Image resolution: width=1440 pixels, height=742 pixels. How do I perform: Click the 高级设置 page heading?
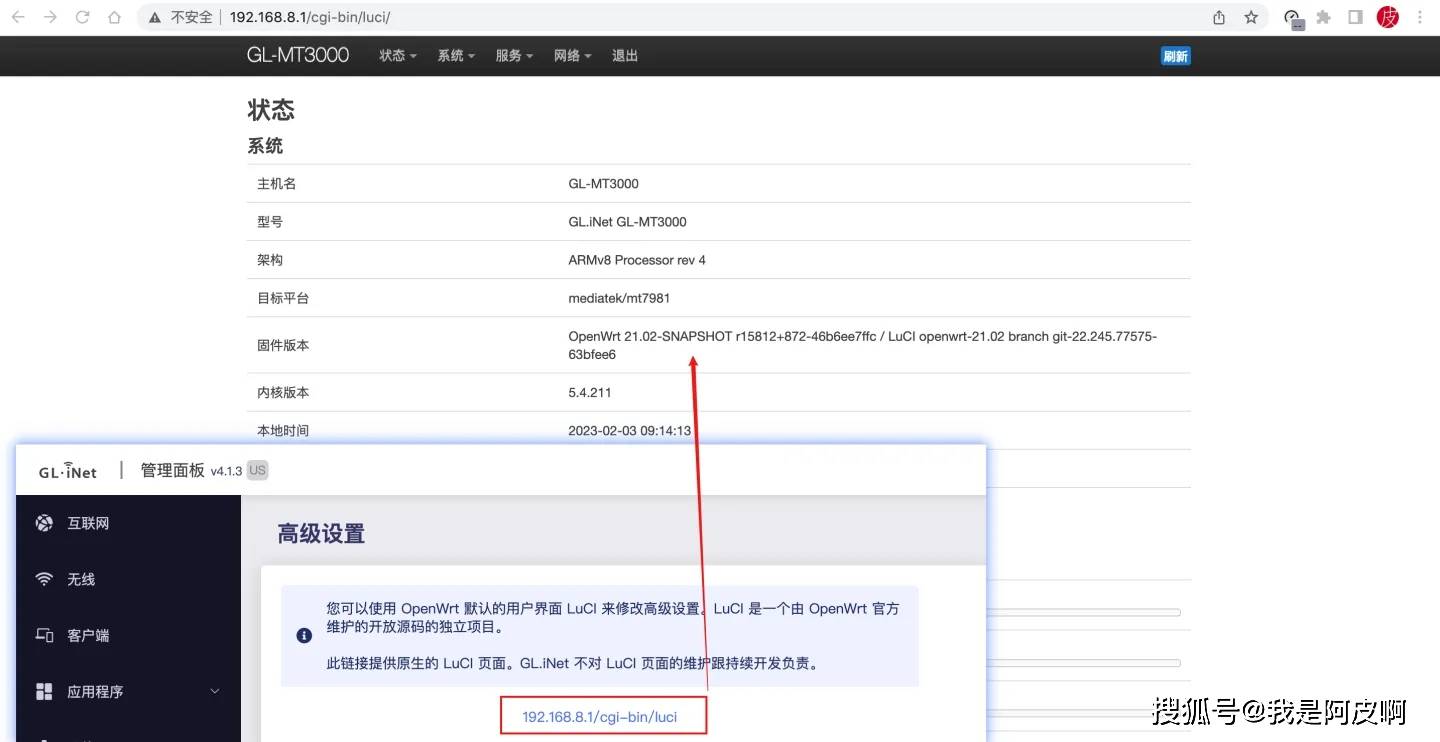(321, 534)
